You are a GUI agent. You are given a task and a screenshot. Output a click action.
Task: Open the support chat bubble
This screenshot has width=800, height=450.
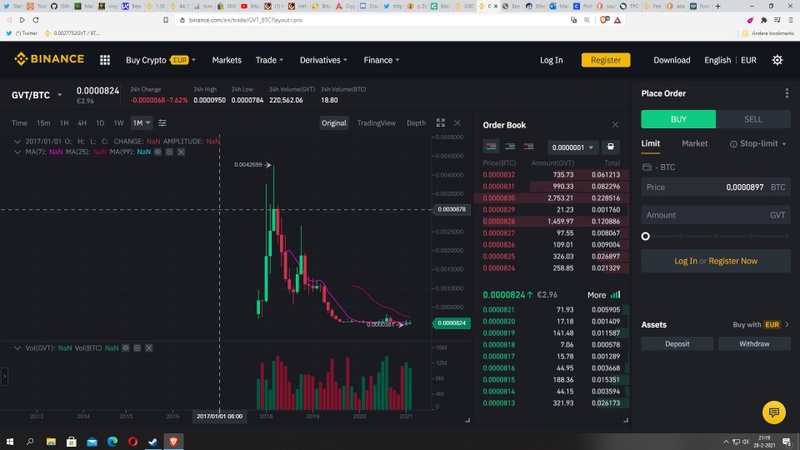pos(773,412)
